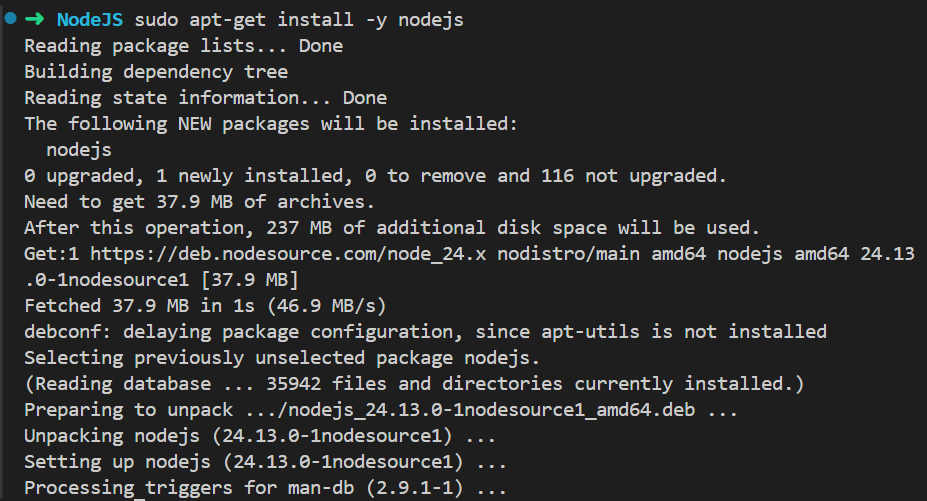Click the nodejs_24.13.0 .deb filename

point(458,410)
